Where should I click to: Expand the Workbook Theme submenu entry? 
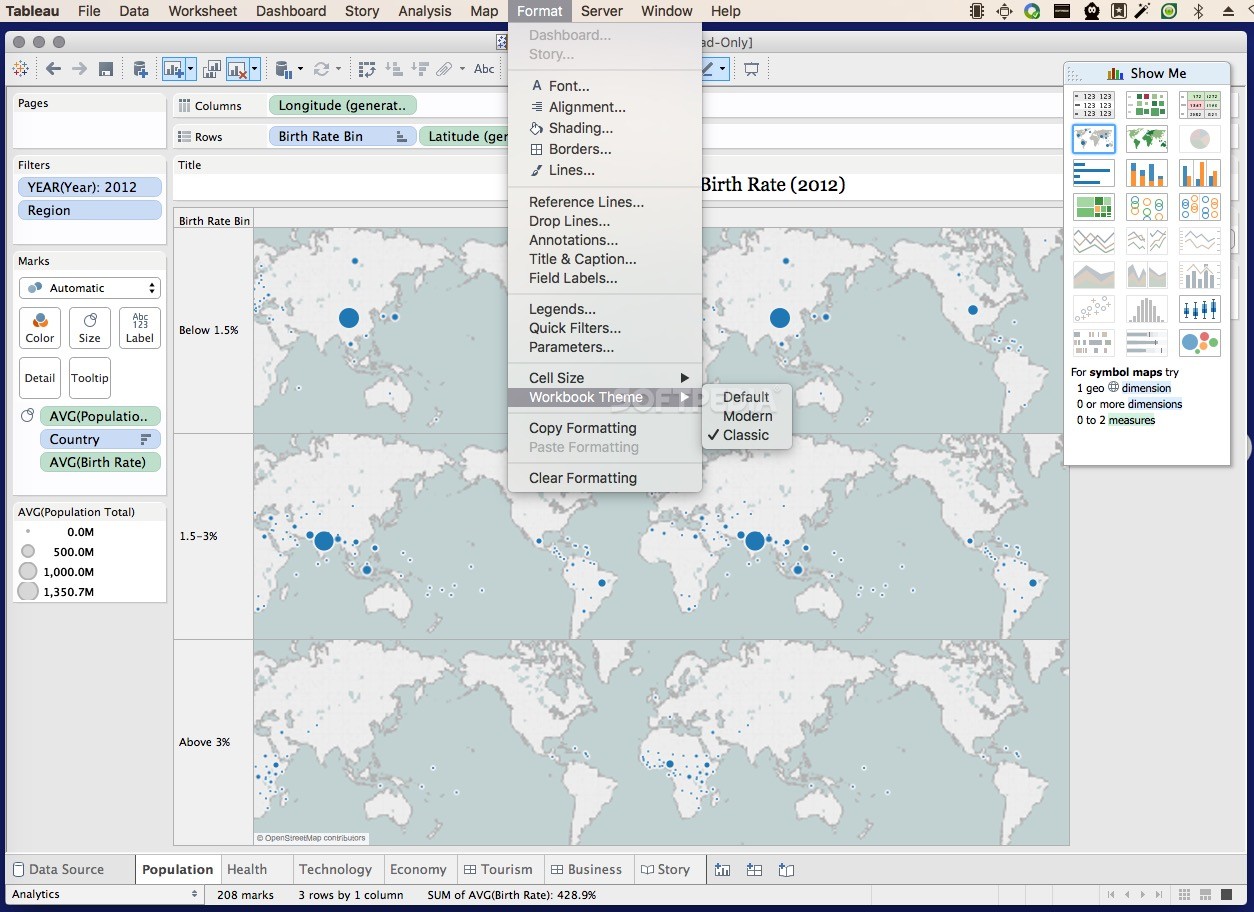pyautogui.click(x=604, y=397)
